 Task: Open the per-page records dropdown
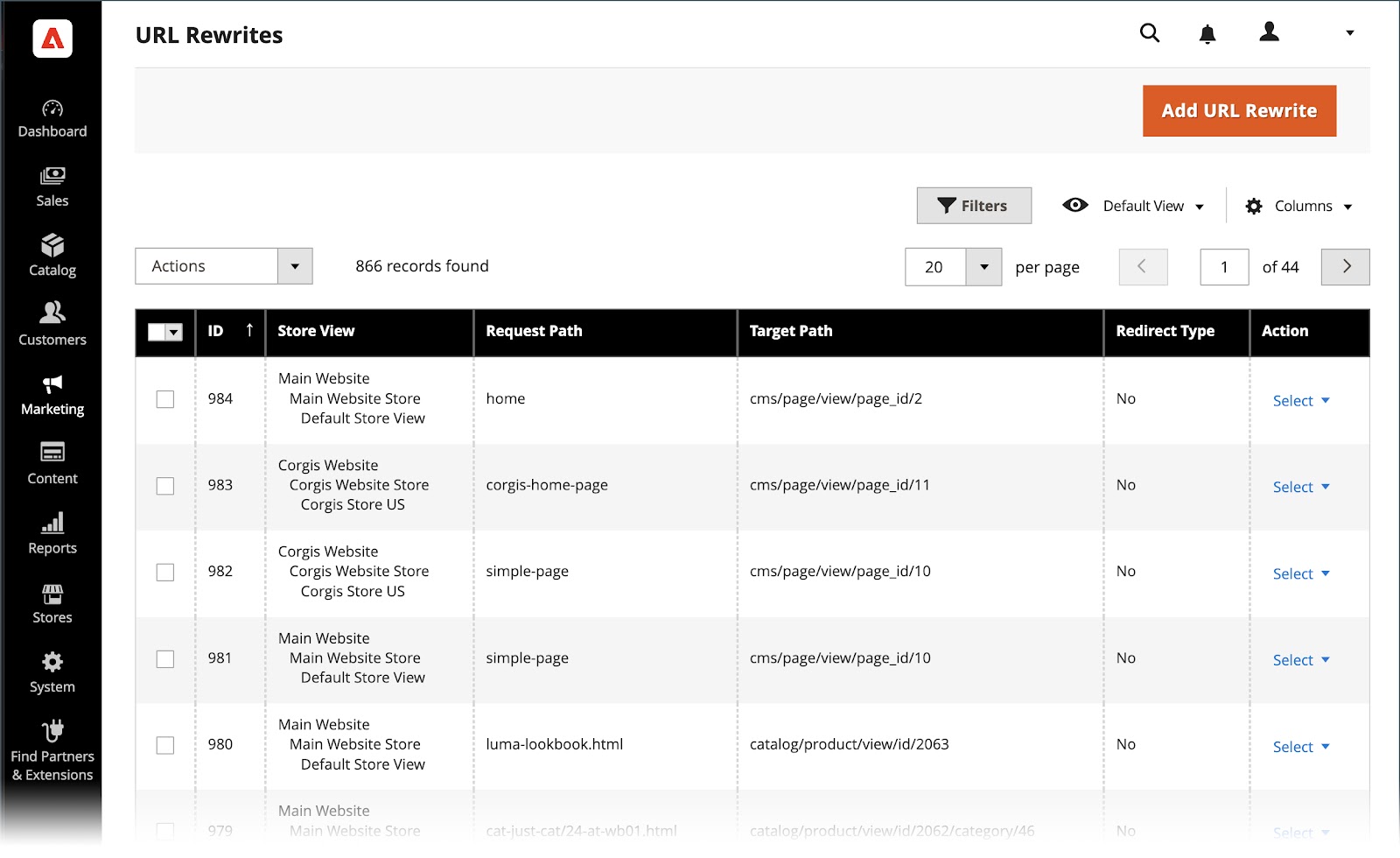tap(953, 267)
